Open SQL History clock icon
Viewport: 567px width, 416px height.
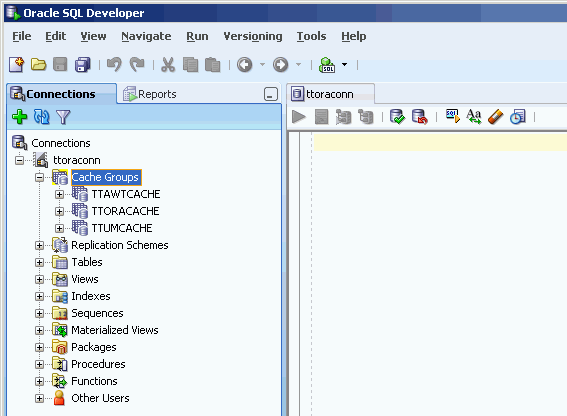[x=517, y=117]
